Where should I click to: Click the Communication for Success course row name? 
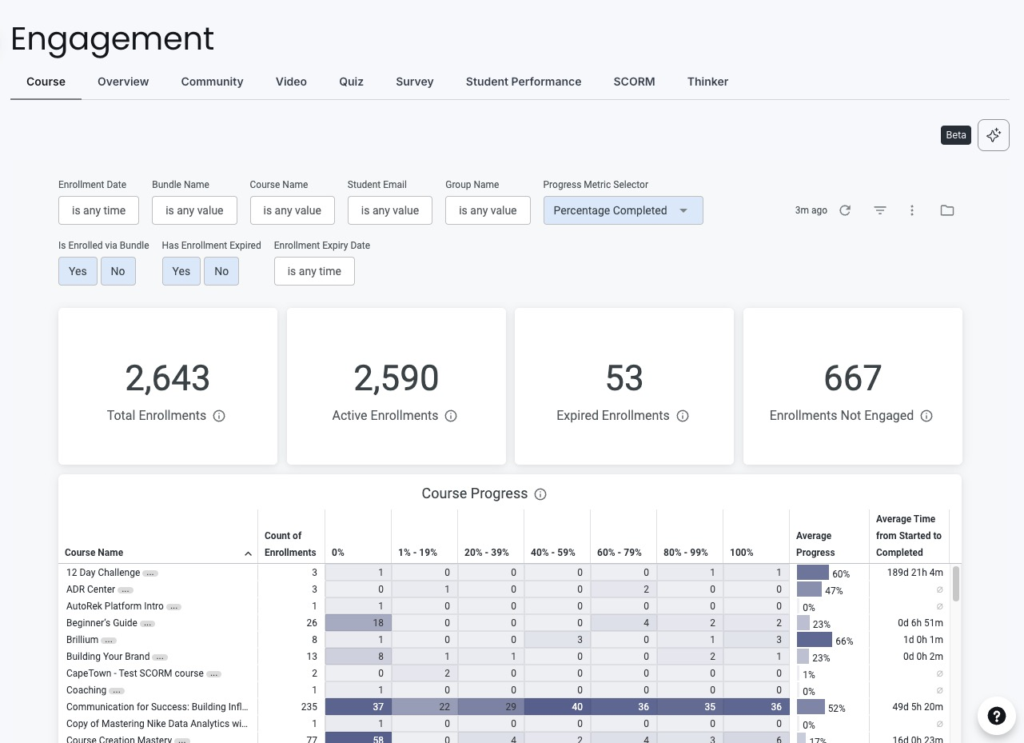(x=157, y=707)
